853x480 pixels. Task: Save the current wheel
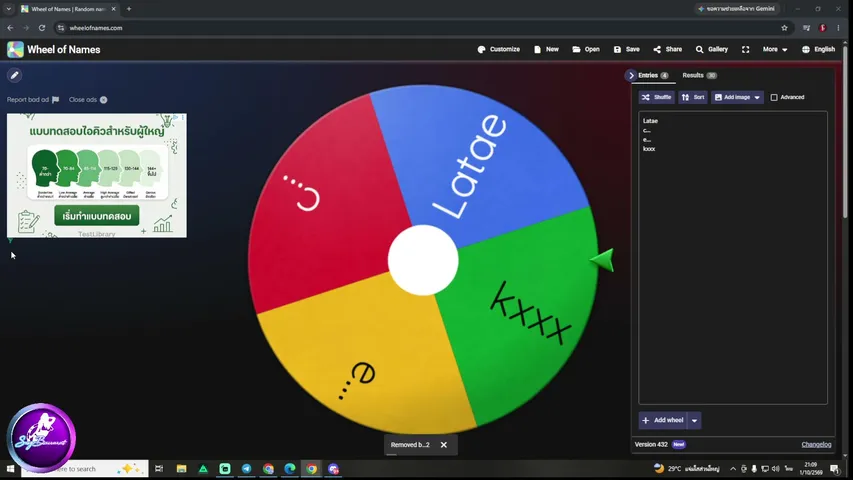626,50
